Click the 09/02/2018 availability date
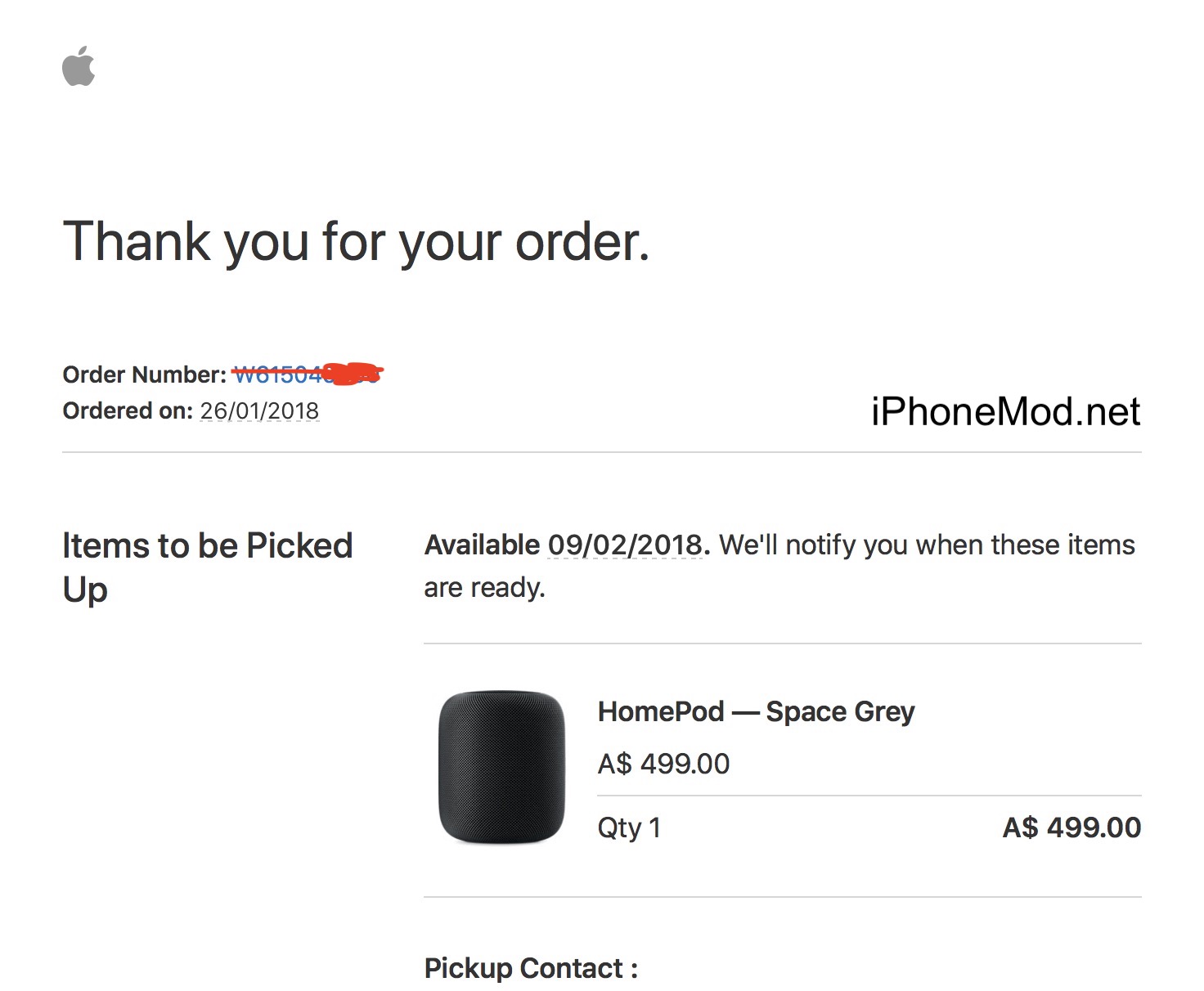Image resolution: width=1204 pixels, height=991 pixels. [x=625, y=545]
